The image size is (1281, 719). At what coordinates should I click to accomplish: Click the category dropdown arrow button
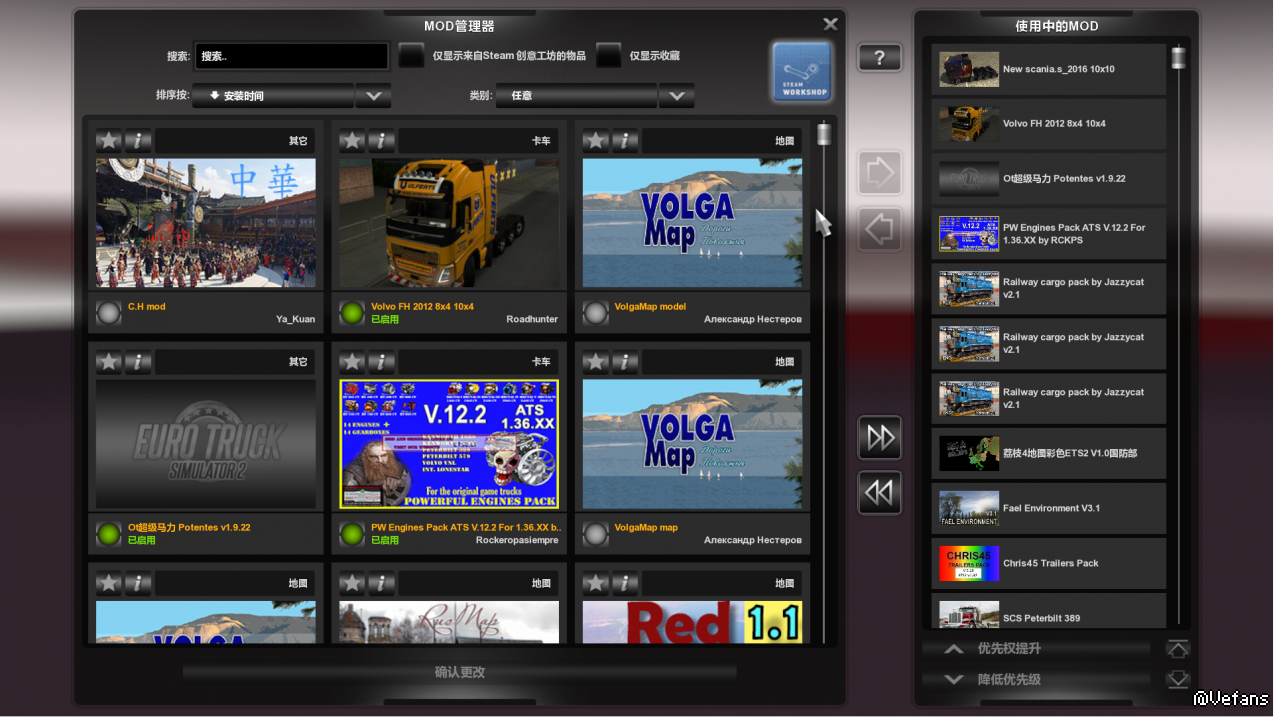tap(676, 96)
